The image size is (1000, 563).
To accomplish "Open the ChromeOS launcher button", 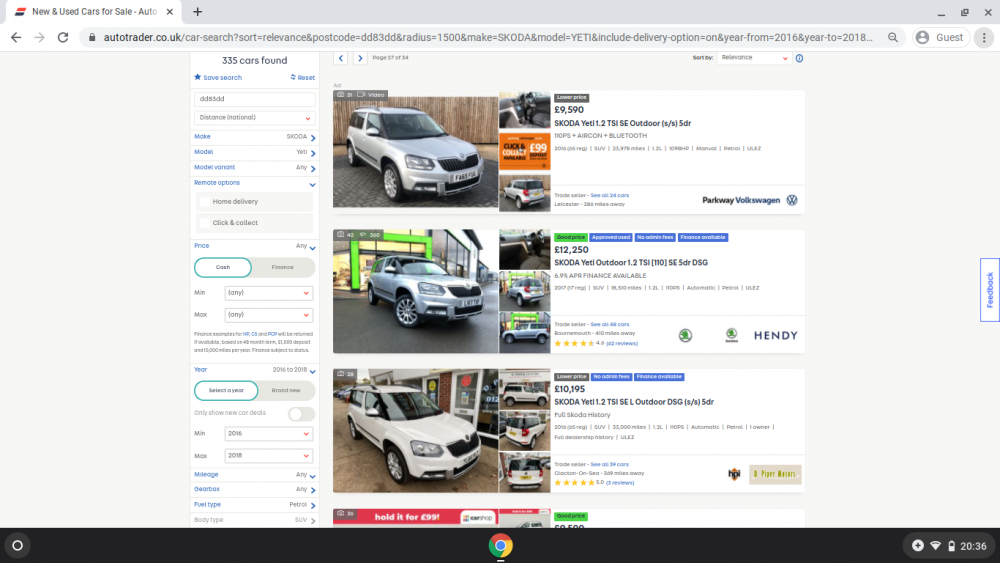I will coord(18,546).
